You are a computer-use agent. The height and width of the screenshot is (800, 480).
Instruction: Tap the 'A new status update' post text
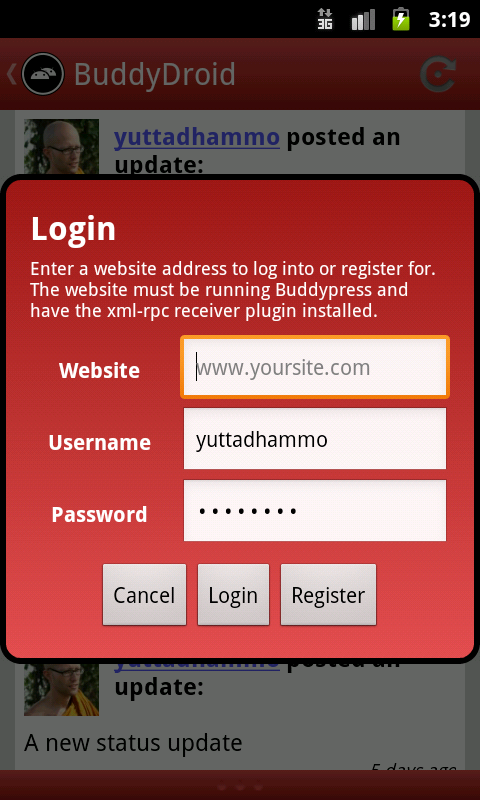133,743
